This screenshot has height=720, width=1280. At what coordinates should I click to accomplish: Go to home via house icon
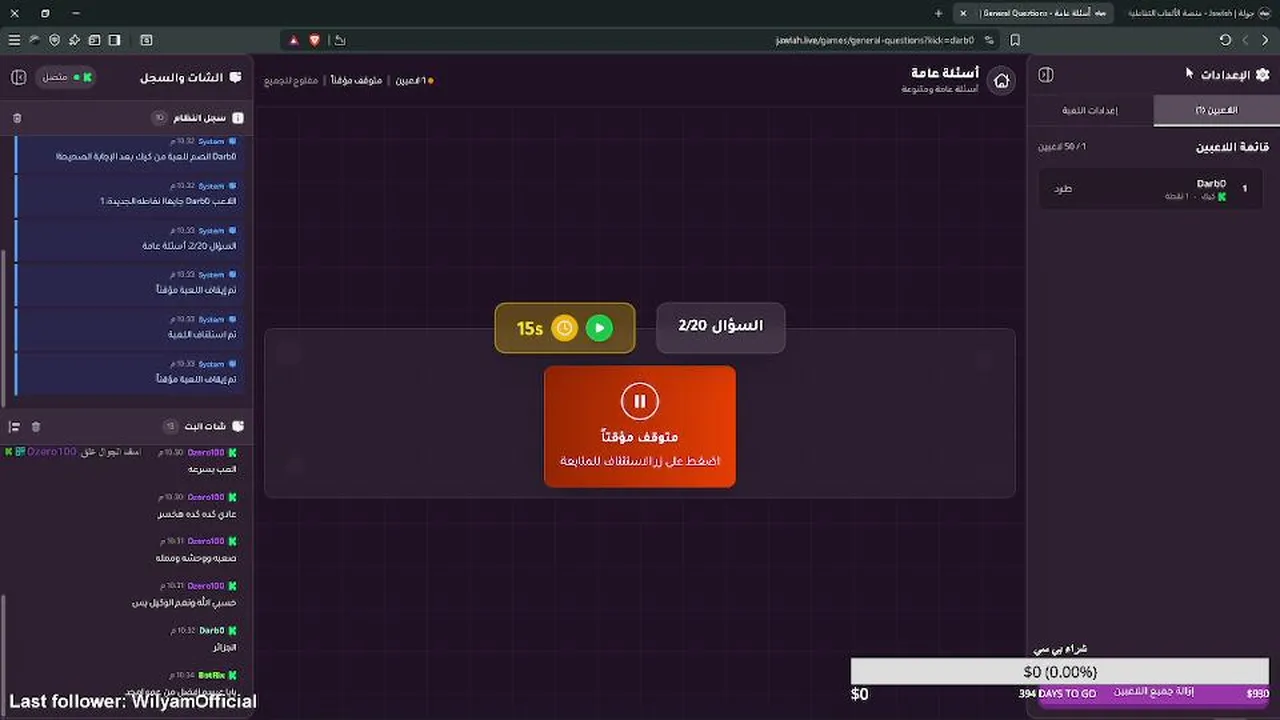pyautogui.click(x=1001, y=81)
